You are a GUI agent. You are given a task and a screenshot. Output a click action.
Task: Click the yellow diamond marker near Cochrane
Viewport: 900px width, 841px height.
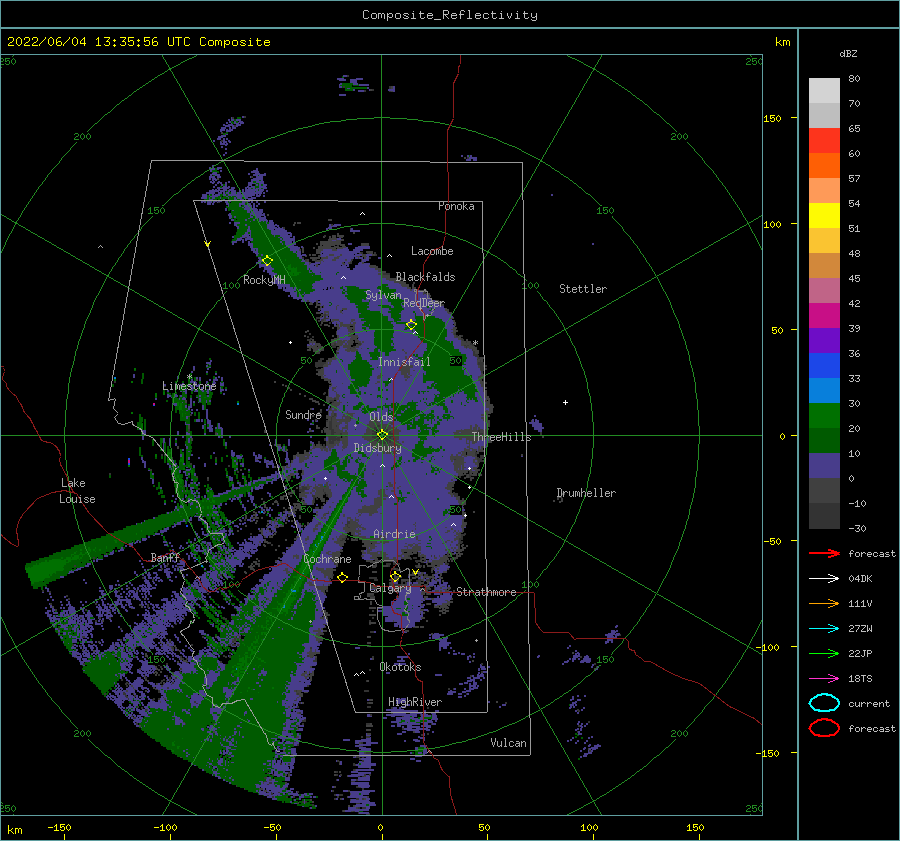(x=342, y=577)
